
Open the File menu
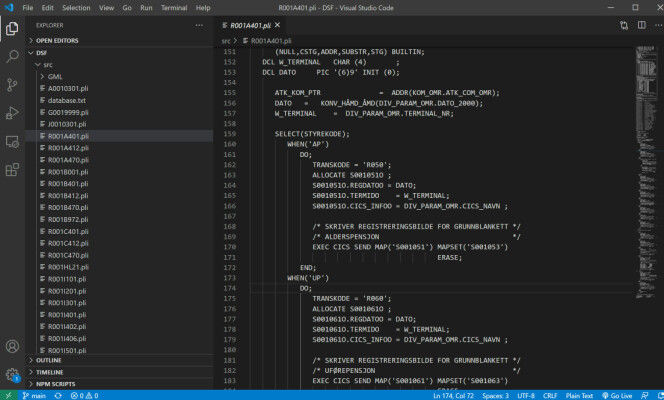(28, 8)
